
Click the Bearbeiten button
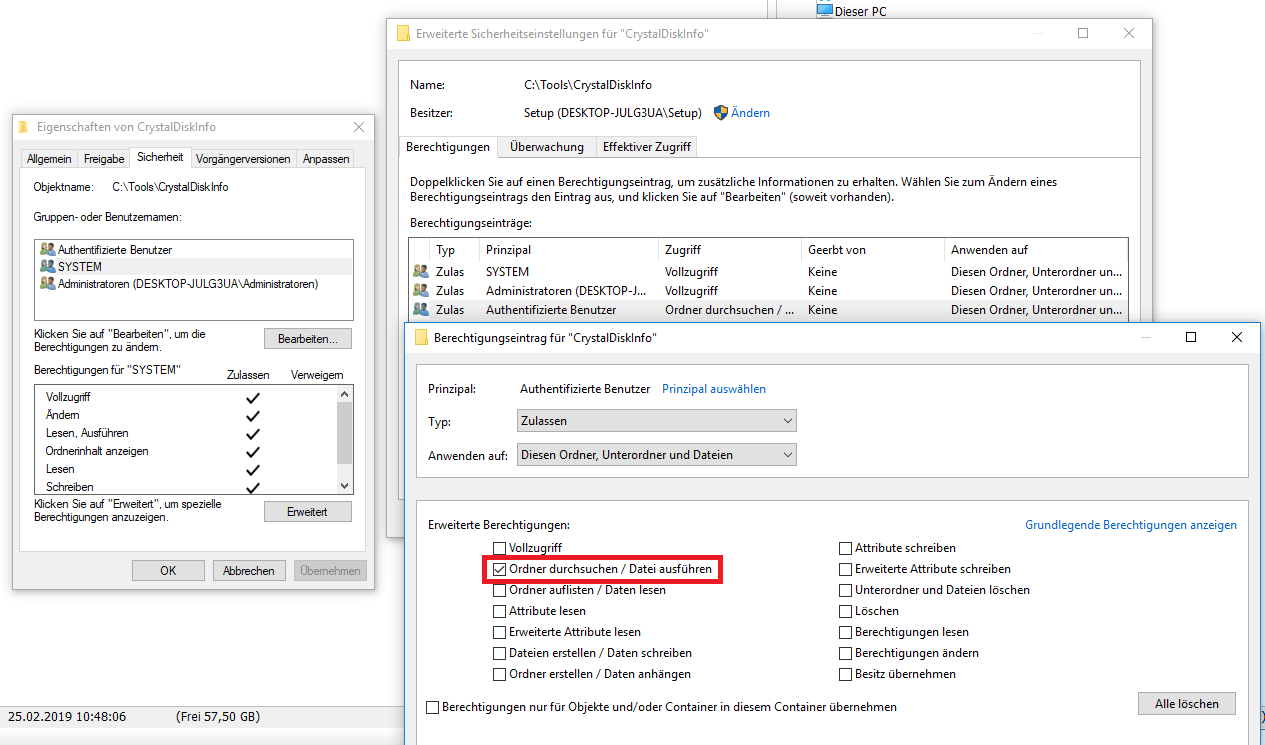308,339
